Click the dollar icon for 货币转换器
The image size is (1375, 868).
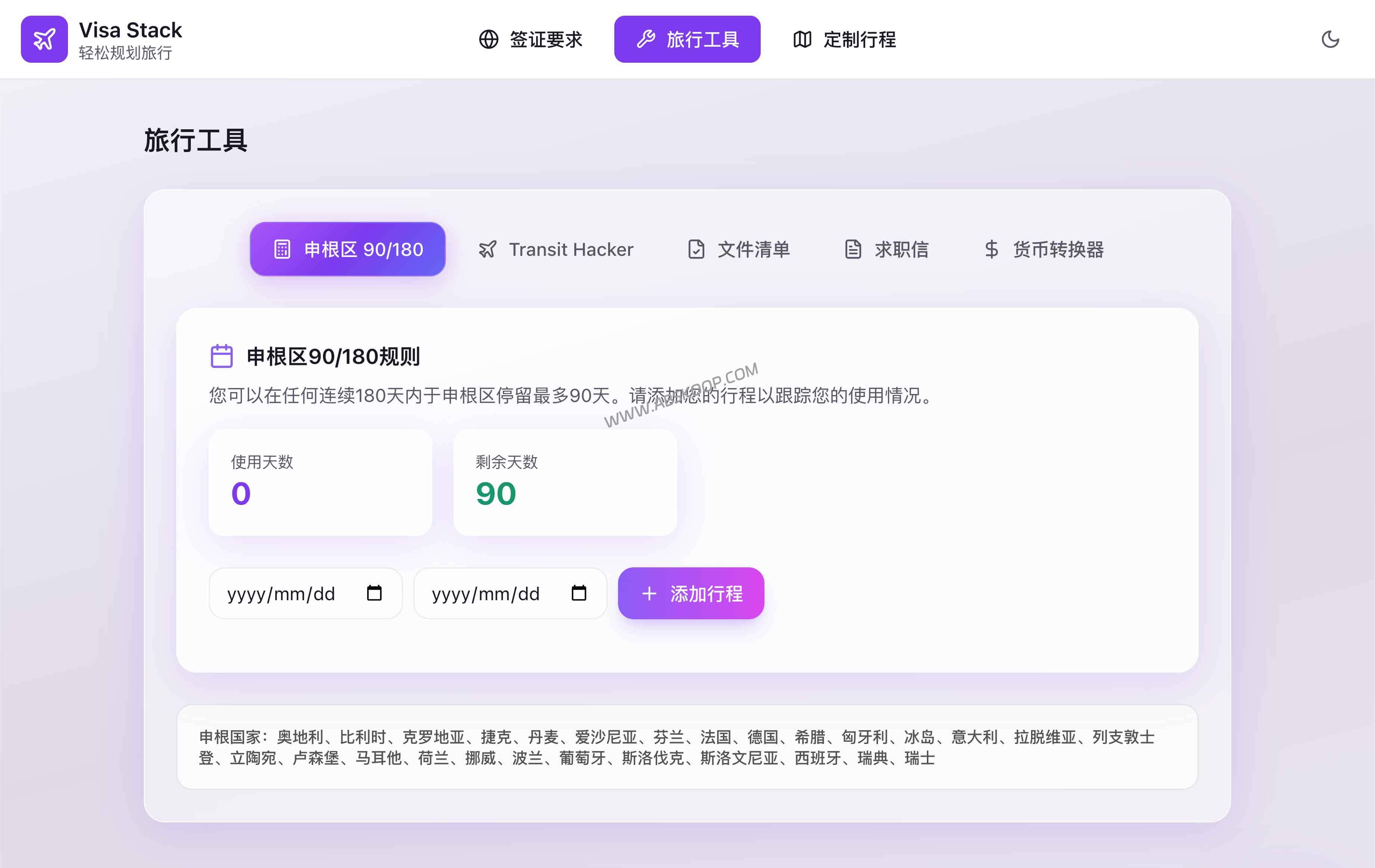click(991, 249)
